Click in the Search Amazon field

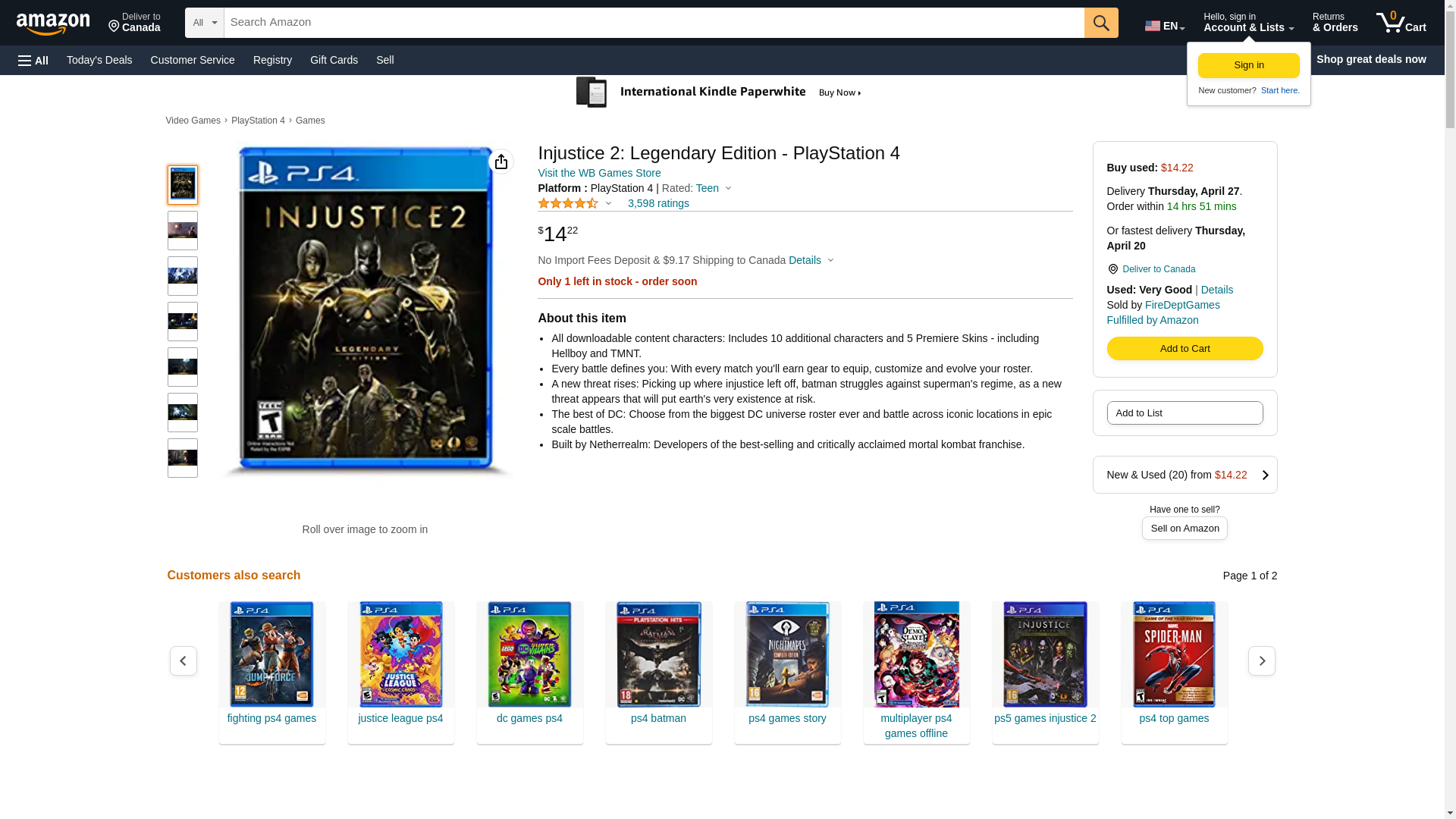(652, 23)
